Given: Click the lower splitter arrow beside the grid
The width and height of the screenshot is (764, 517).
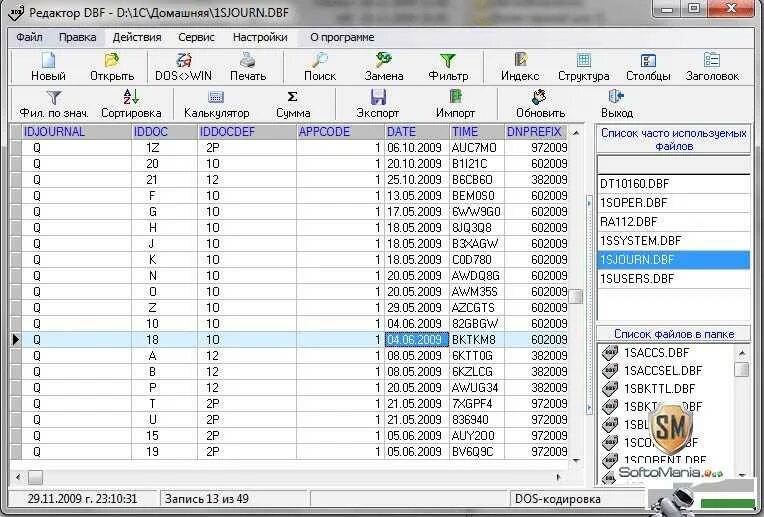Looking at the screenshot, I should coord(589,407).
